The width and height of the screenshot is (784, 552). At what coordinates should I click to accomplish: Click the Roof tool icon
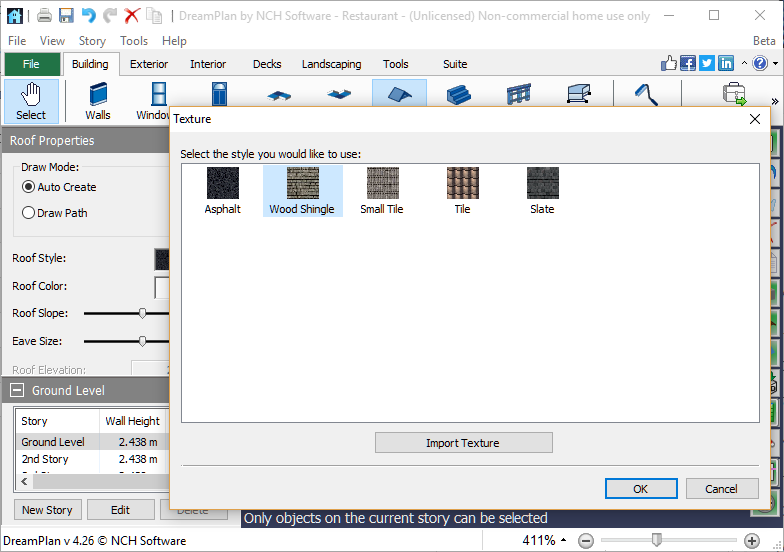click(x=399, y=96)
